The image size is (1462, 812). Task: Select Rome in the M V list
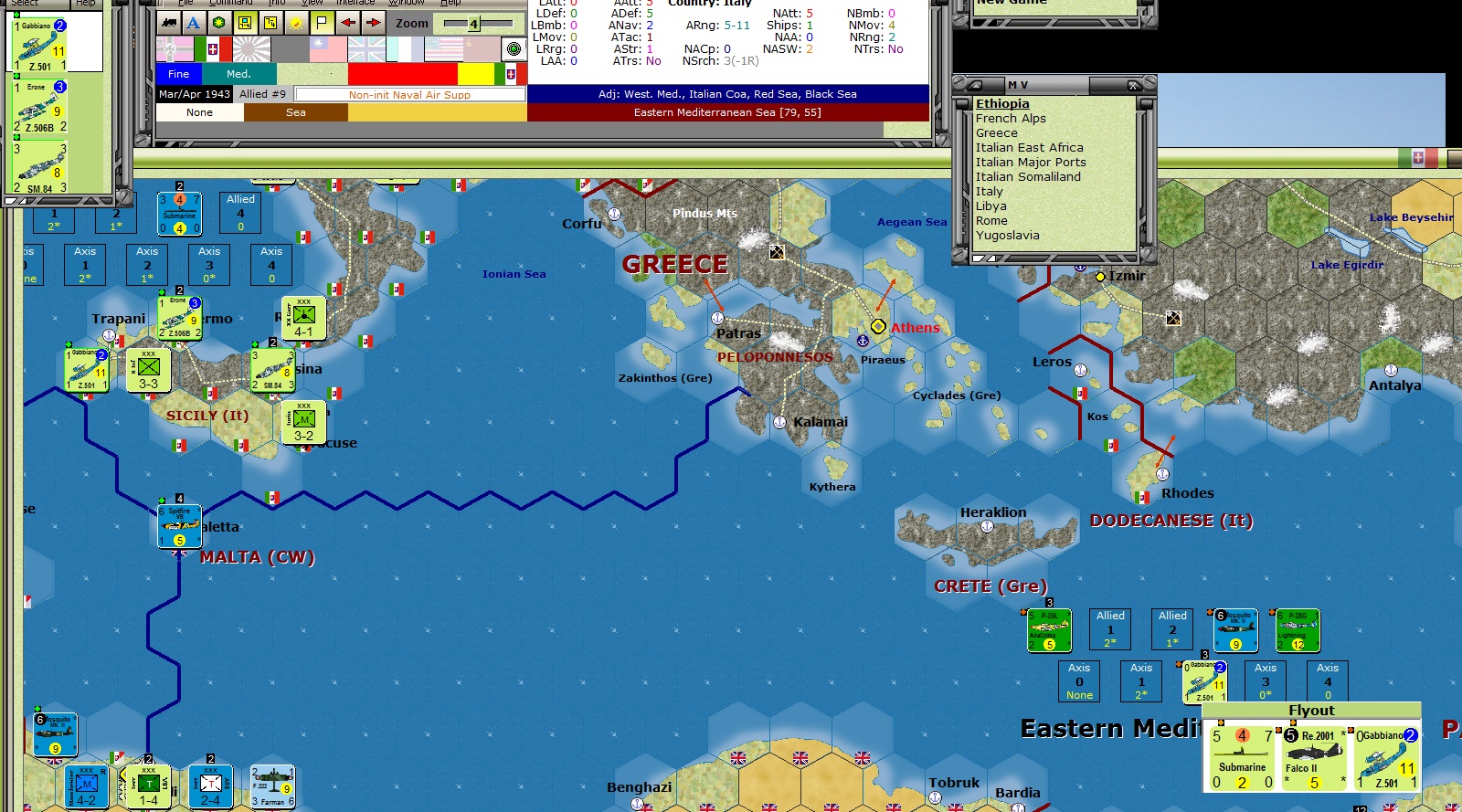[x=991, y=220]
